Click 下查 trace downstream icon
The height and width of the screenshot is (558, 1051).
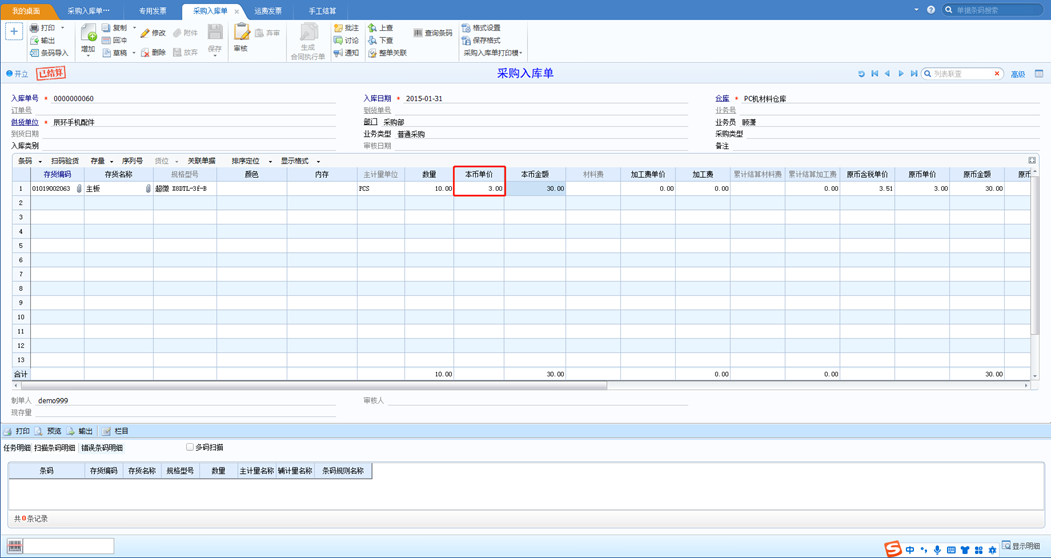click(373, 40)
